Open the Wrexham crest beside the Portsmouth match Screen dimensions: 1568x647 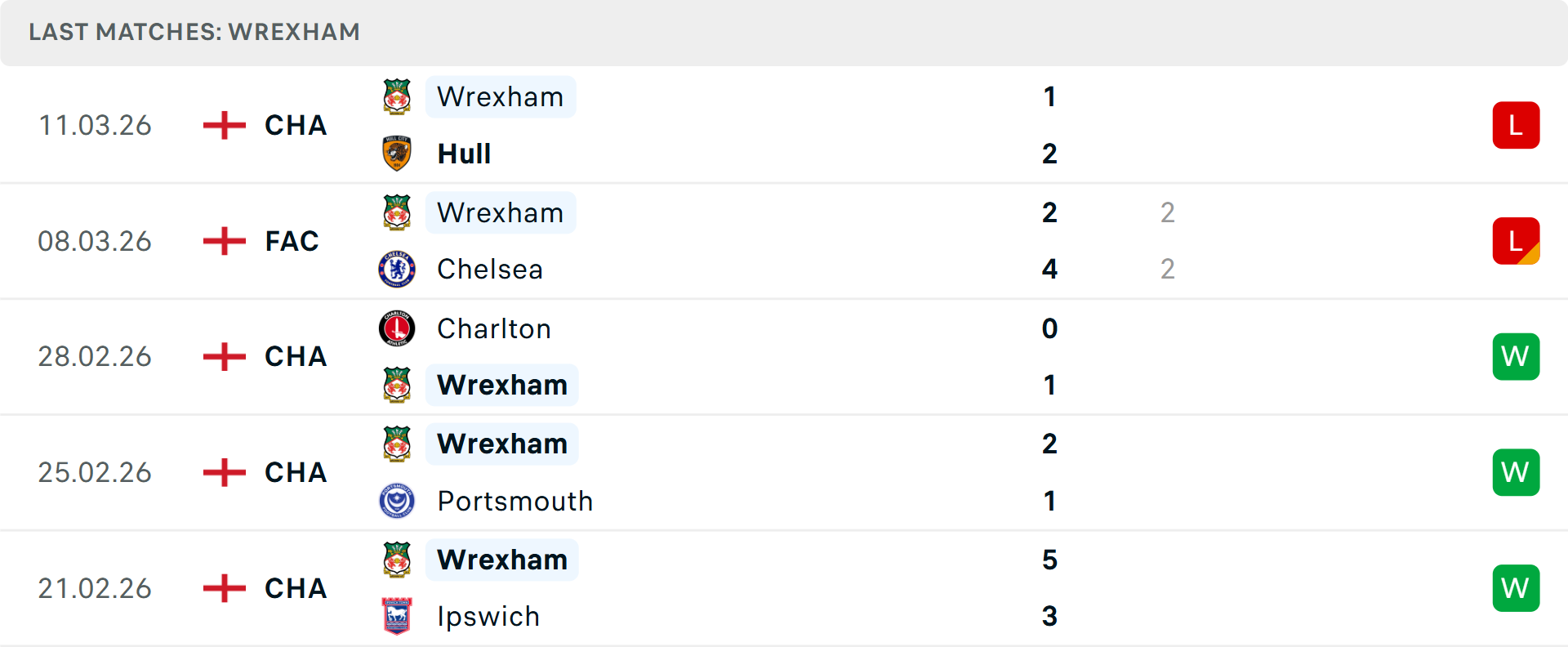pyautogui.click(x=397, y=444)
